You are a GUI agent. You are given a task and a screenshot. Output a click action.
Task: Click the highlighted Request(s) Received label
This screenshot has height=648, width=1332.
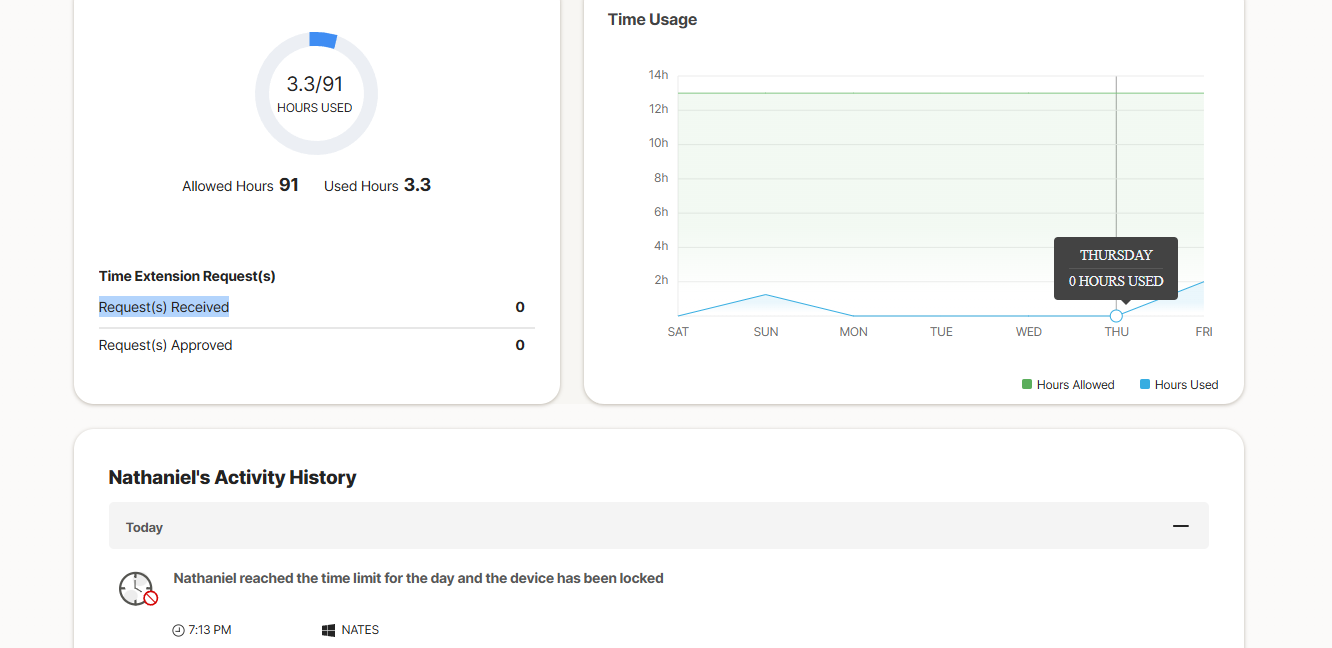click(x=164, y=307)
